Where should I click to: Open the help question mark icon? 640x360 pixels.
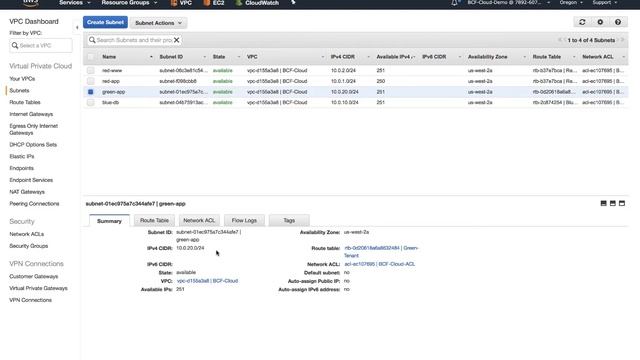618,22
